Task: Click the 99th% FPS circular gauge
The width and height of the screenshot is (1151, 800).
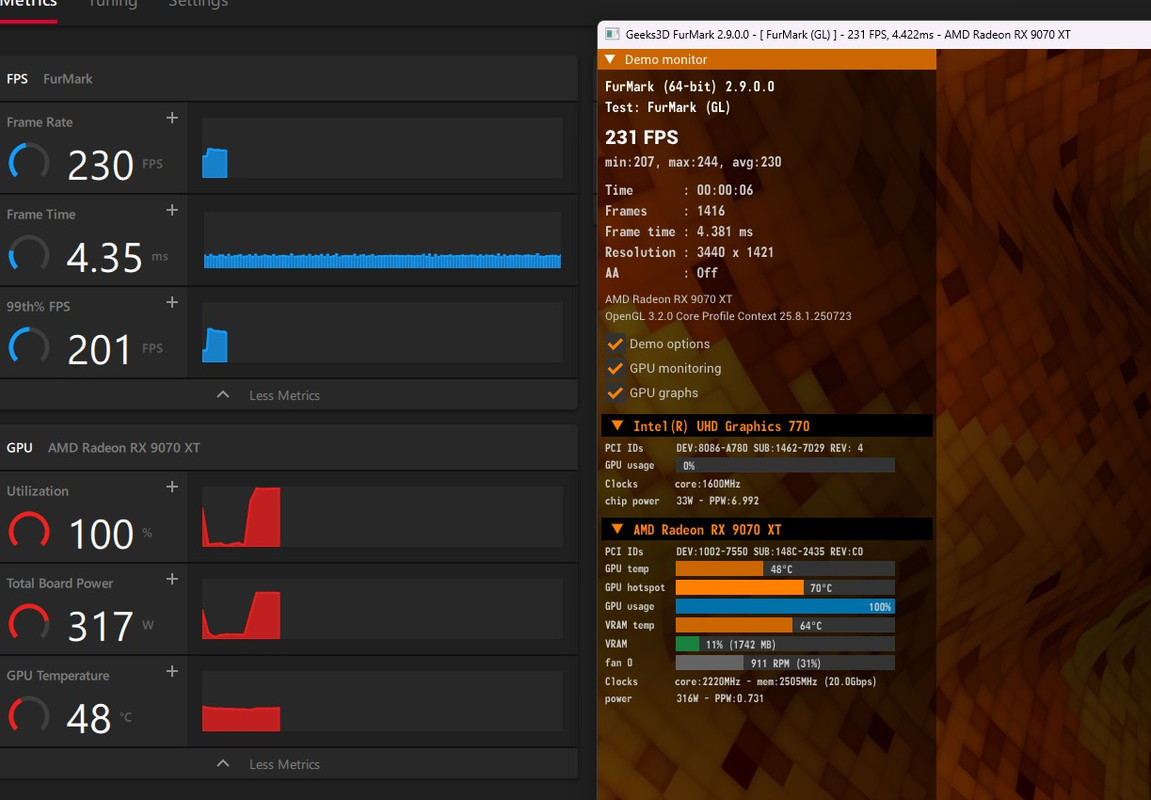Action: coord(29,347)
